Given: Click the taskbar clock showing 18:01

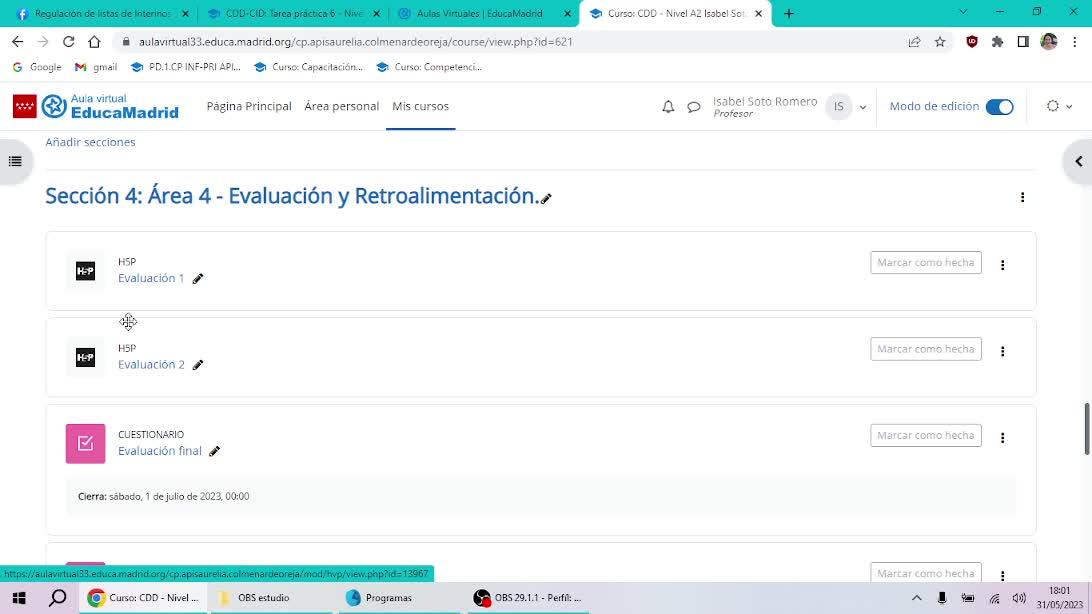Looking at the screenshot, I should pos(1059,598).
